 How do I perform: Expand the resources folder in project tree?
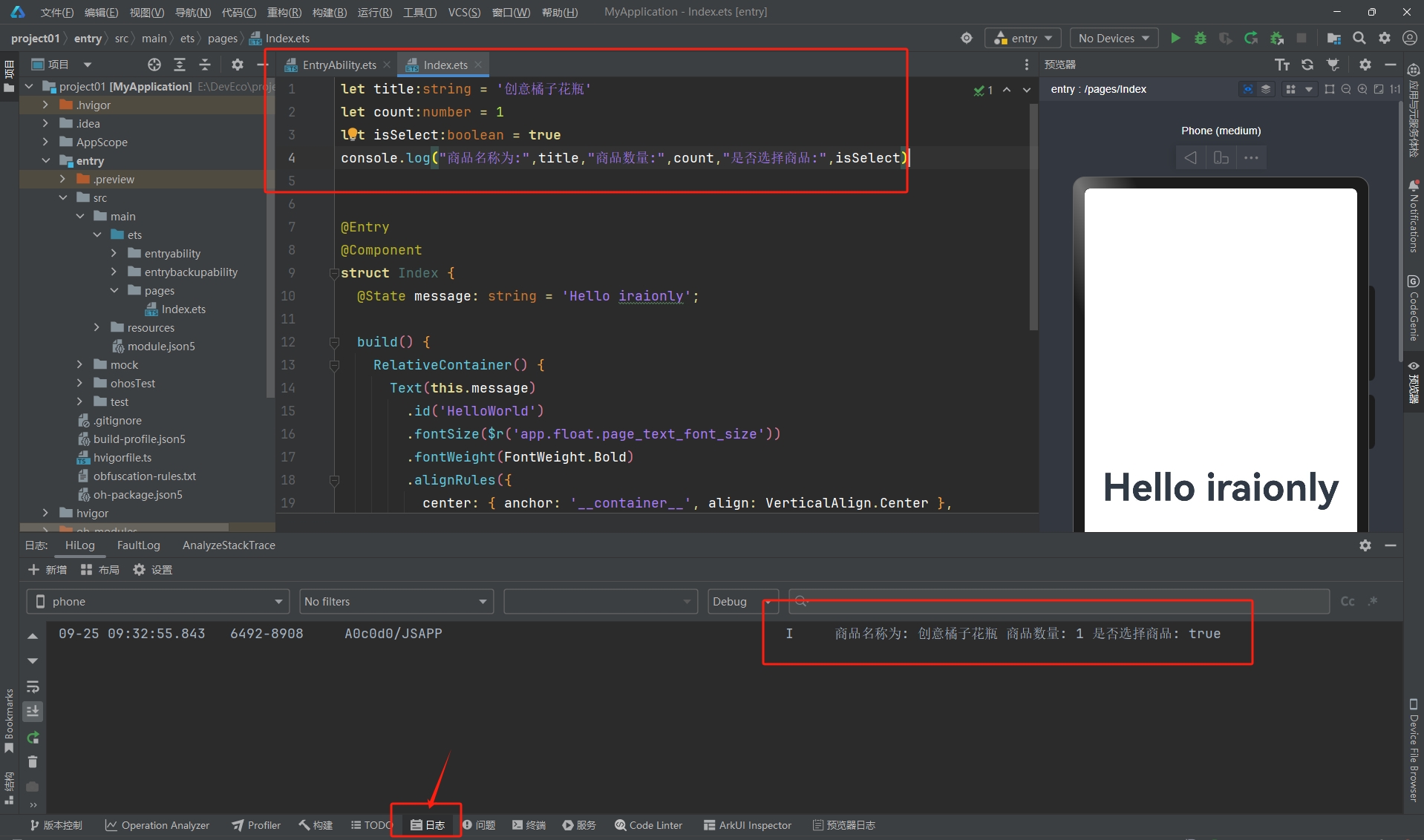[x=97, y=327]
